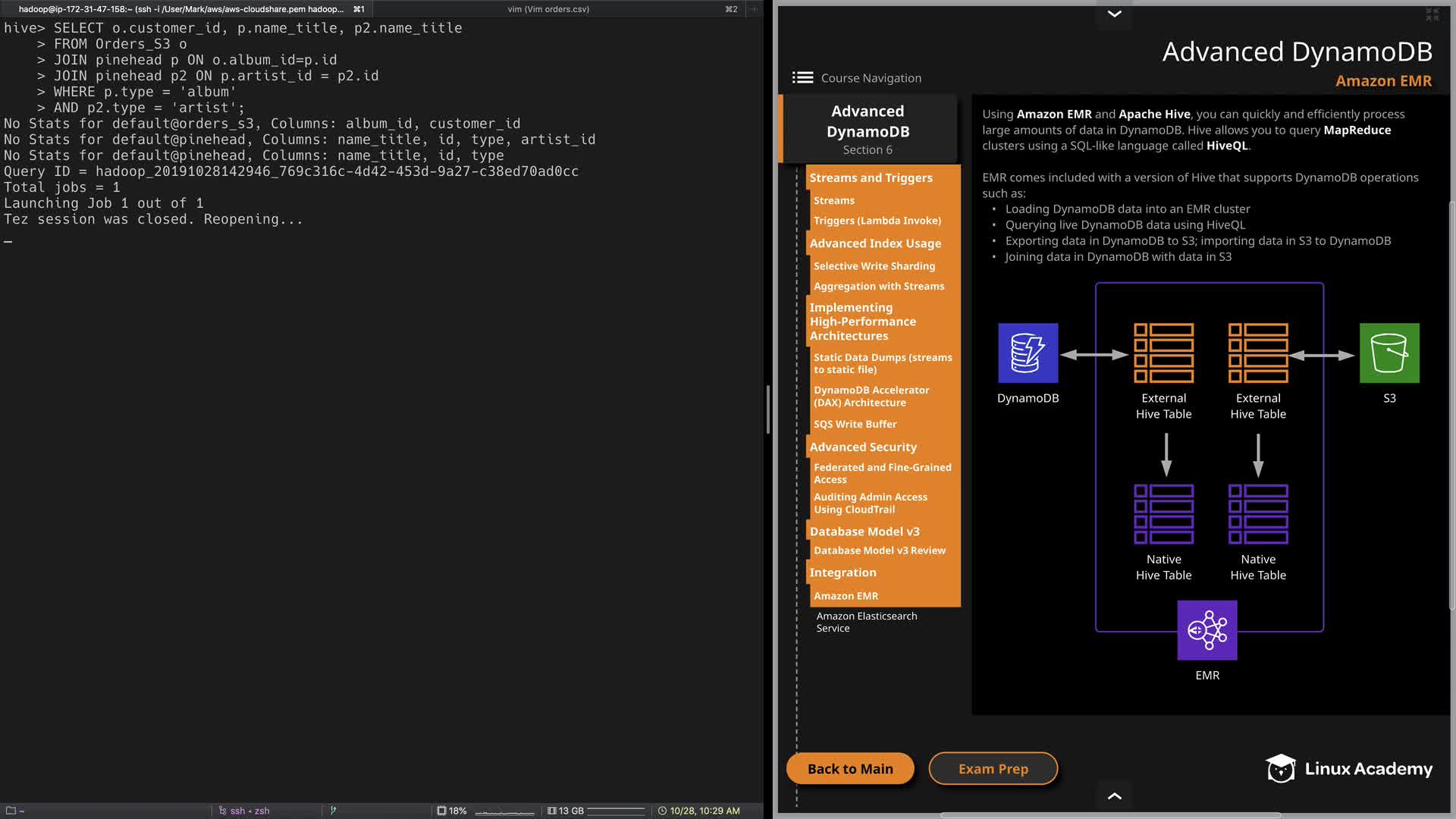The height and width of the screenshot is (819, 1456).
Task: Click the left External Hive Table icon
Action: (x=1163, y=353)
